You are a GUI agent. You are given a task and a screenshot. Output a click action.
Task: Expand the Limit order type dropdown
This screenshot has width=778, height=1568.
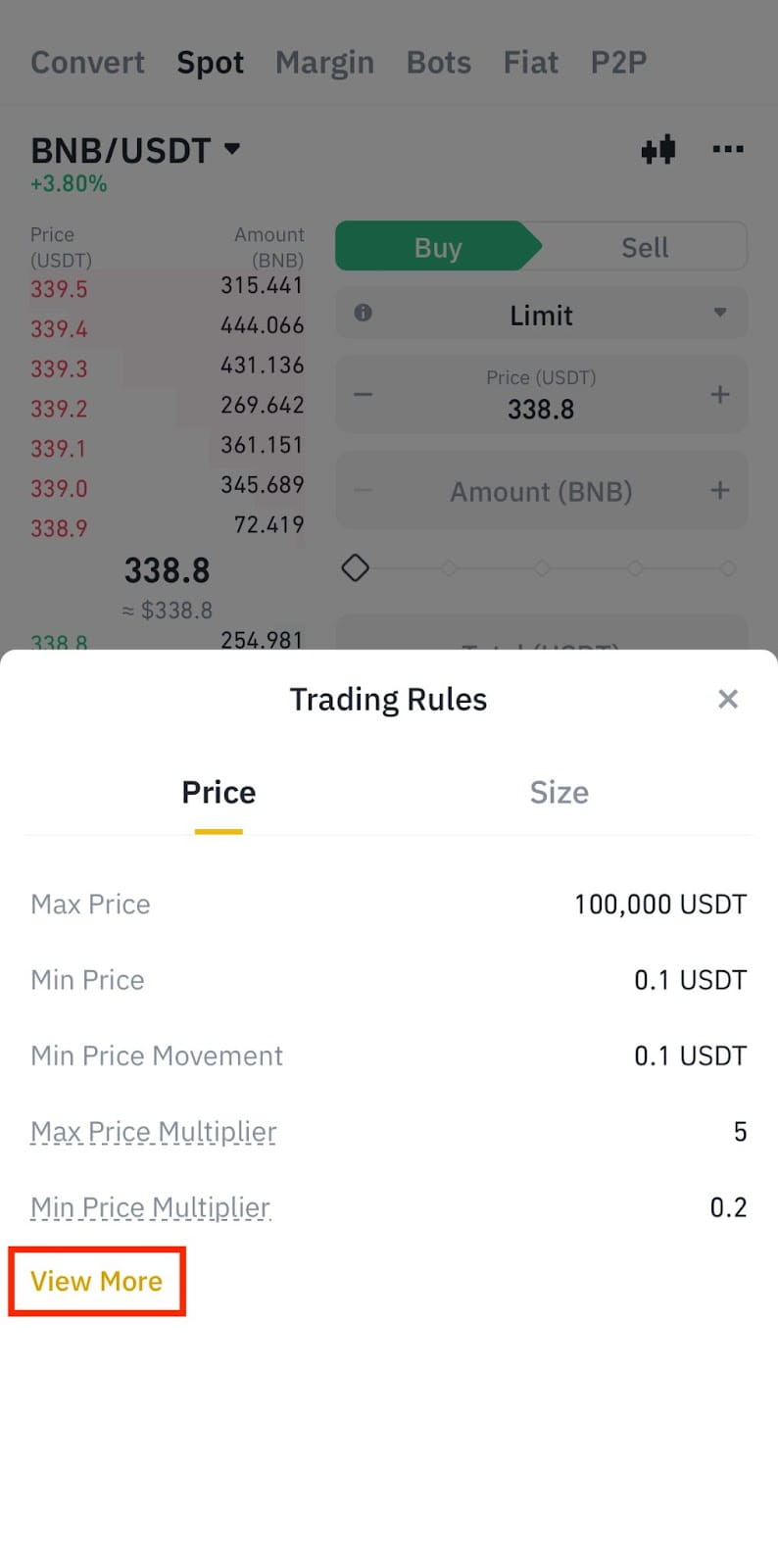coord(719,314)
